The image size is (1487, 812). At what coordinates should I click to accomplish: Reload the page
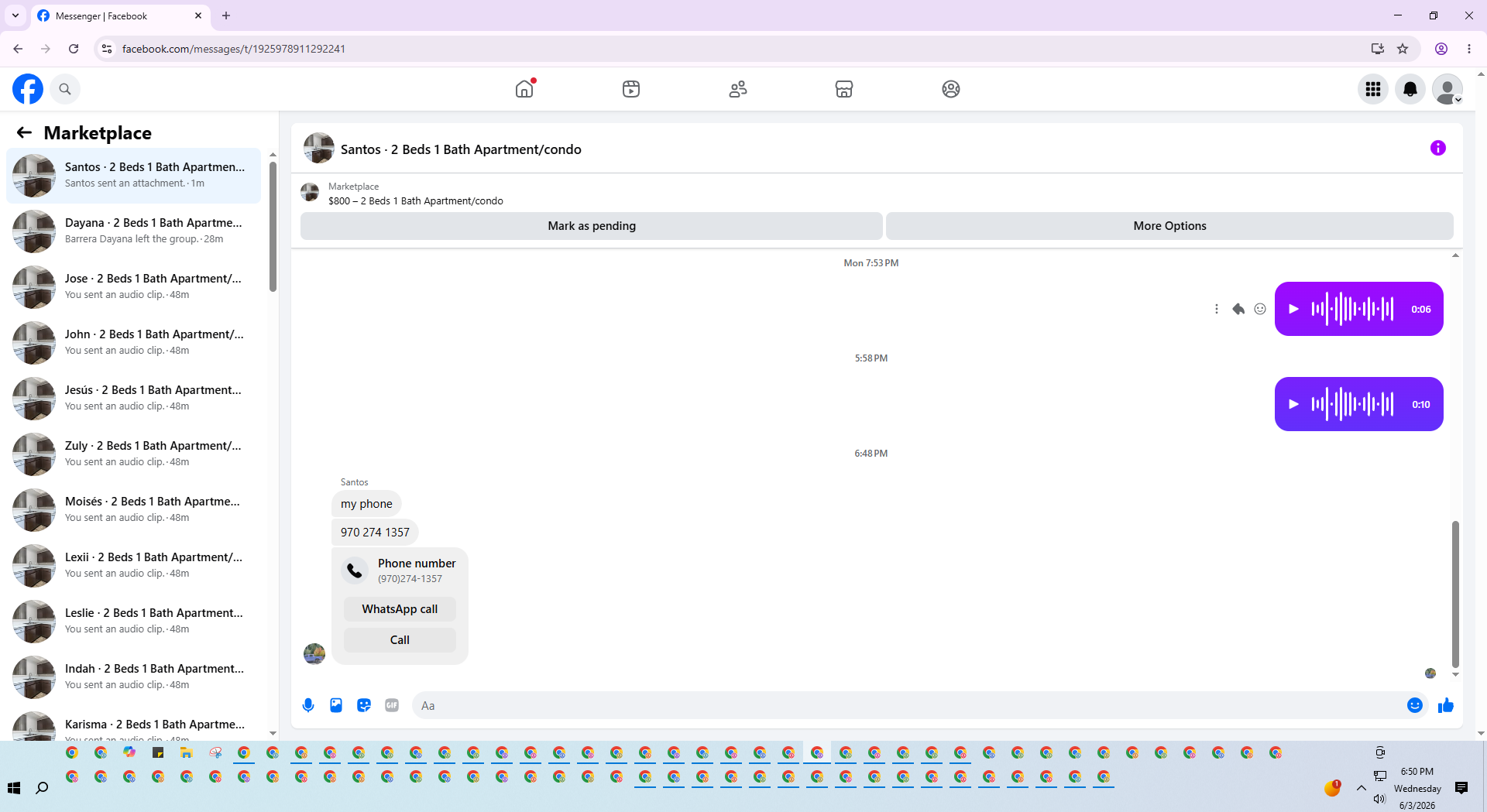(x=74, y=49)
